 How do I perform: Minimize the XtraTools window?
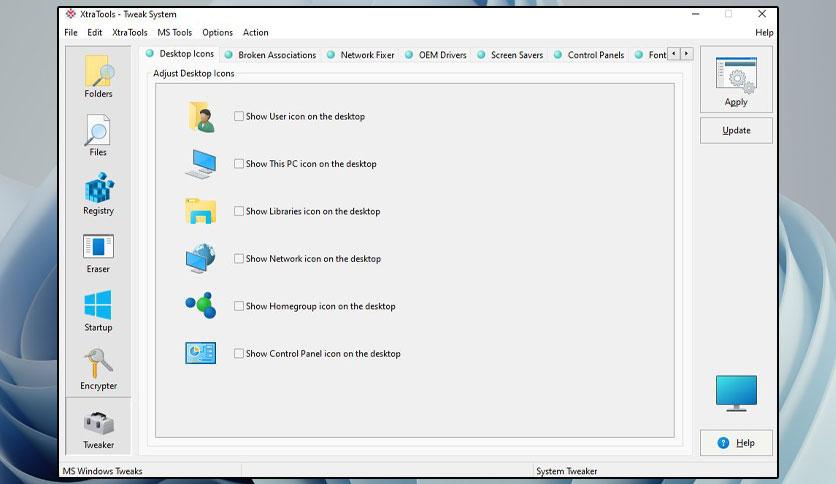[695, 14]
